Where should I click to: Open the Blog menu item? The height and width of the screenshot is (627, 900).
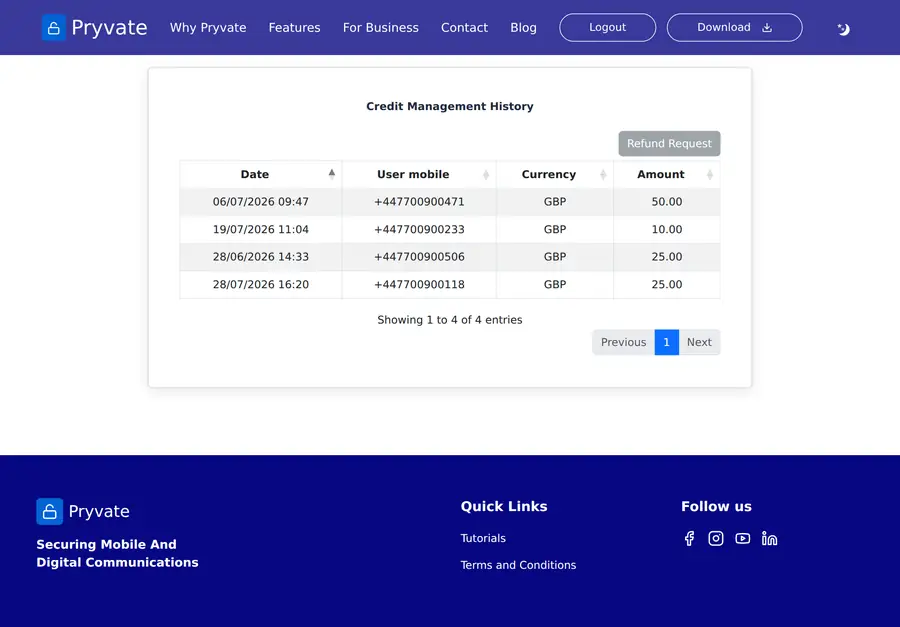point(523,28)
